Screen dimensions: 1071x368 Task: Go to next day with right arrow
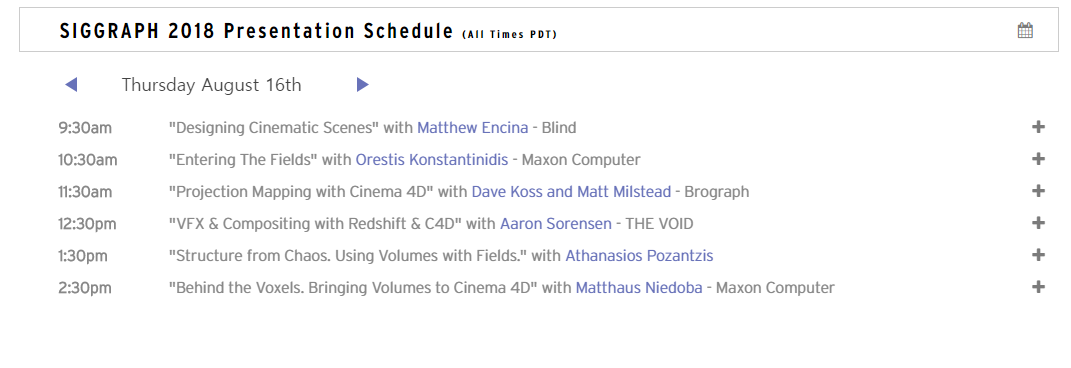[x=363, y=85]
